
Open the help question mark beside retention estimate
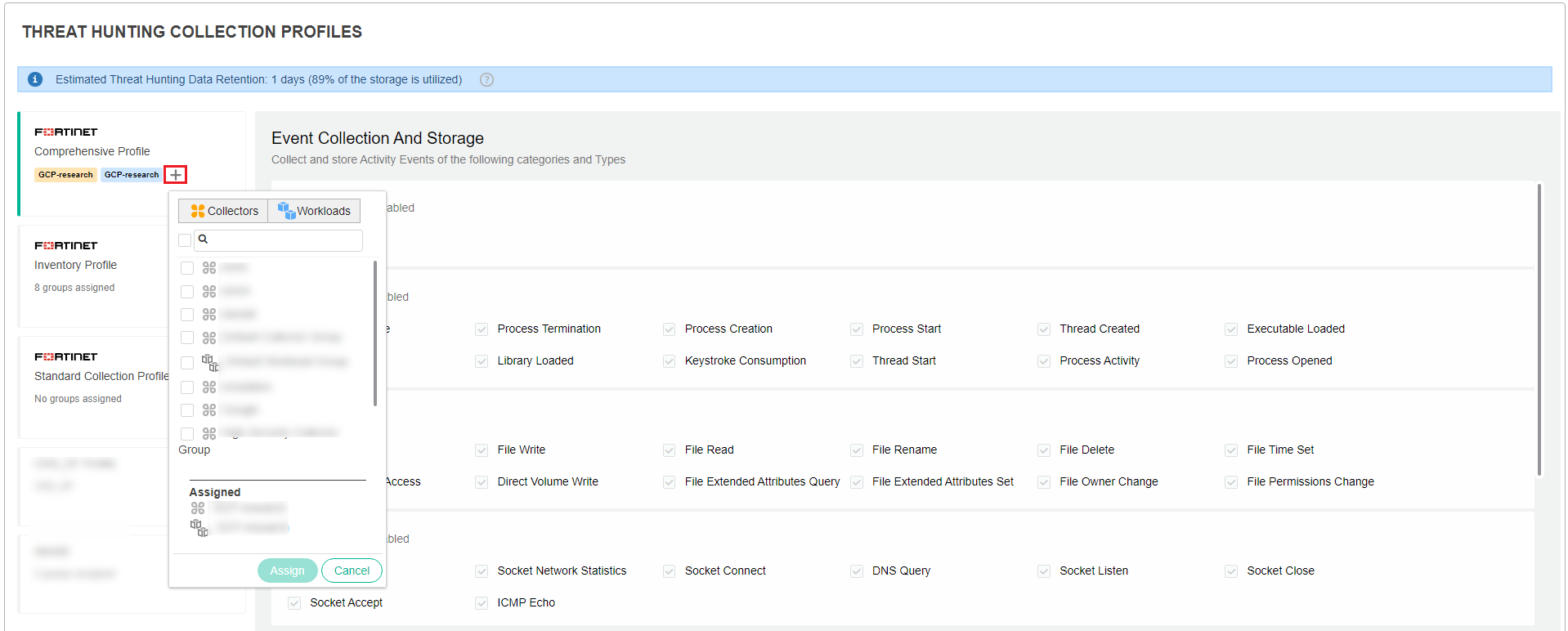point(486,79)
